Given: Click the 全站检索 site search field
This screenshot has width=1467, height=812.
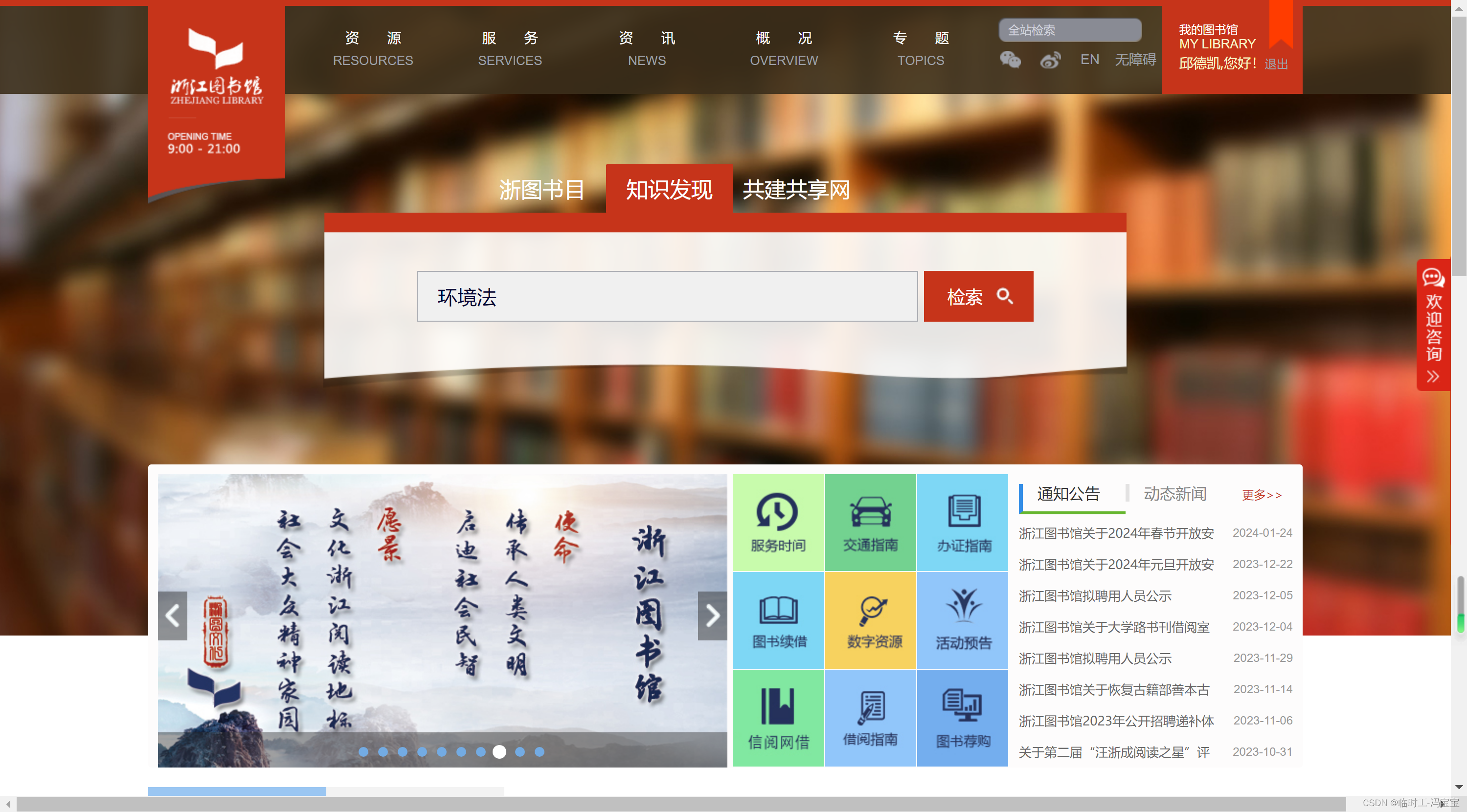Looking at the screenshot, I should tap(1069, 30).
